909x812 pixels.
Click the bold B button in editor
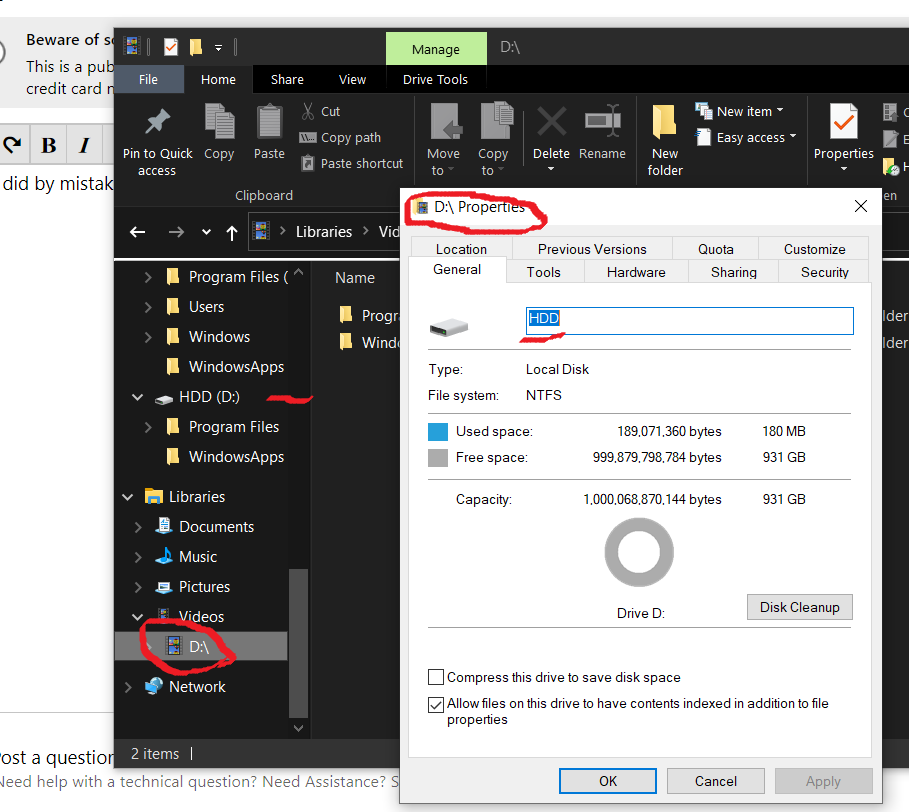[49, 145]
